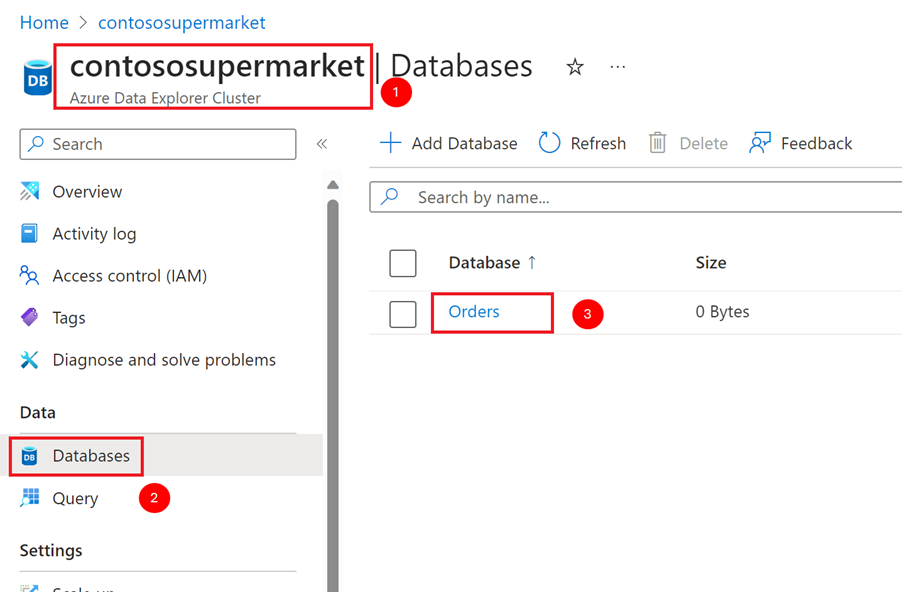Open Diagnose and solve problems

(165, 360)
